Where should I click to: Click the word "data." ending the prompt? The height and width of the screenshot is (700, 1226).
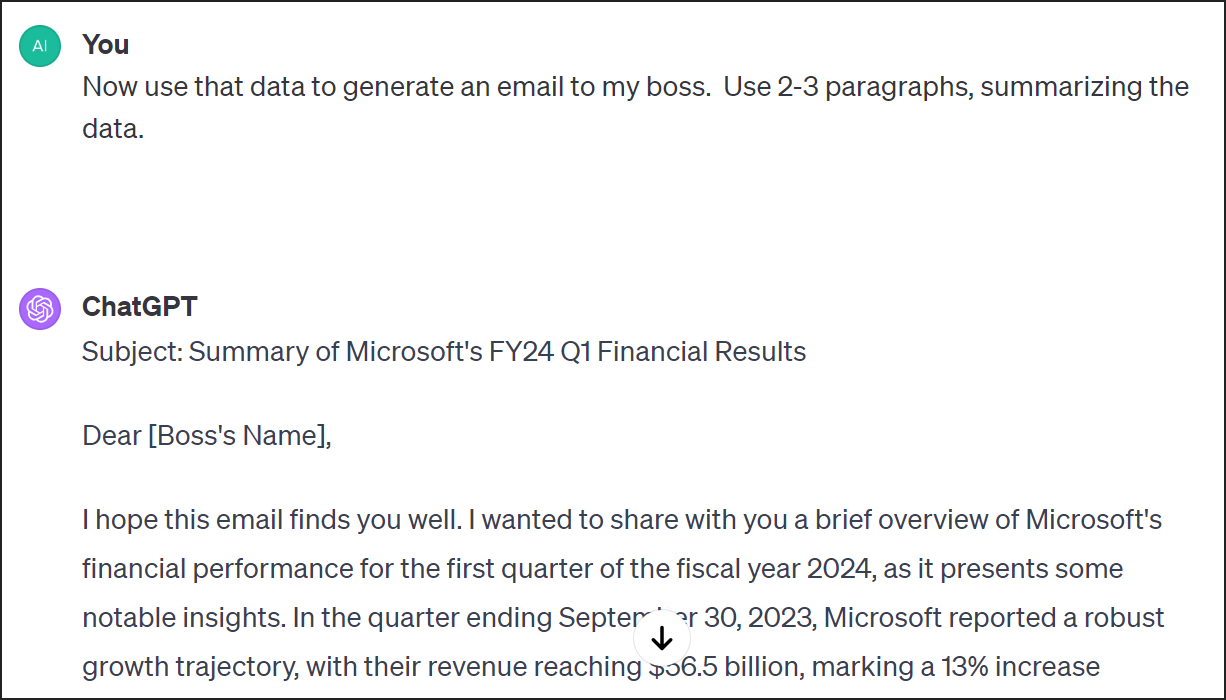click(x=113, y=129)
